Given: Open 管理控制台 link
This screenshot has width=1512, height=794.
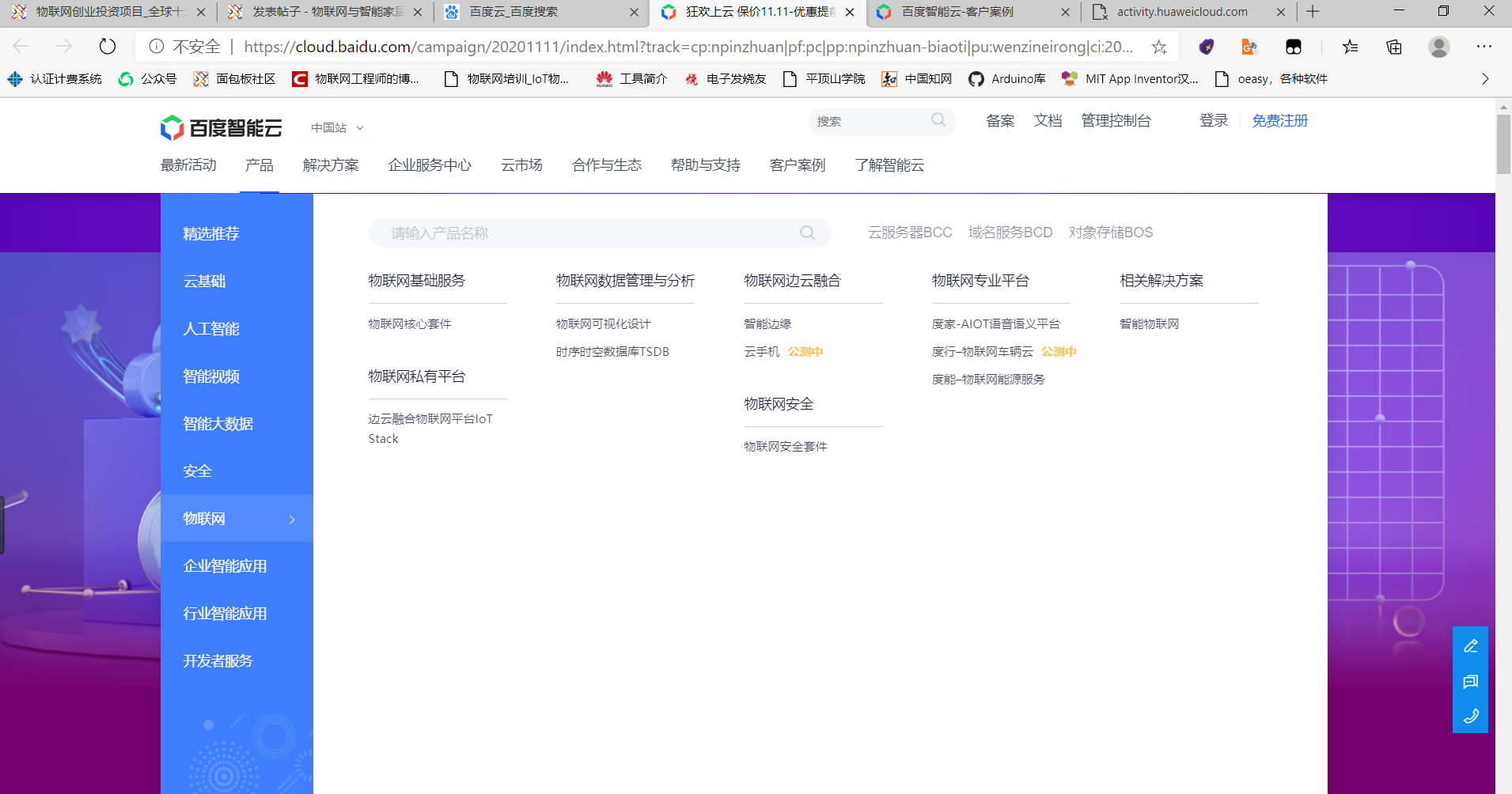Looking at the screenshot, I should pyautogui.click(x=1116, y=120).
